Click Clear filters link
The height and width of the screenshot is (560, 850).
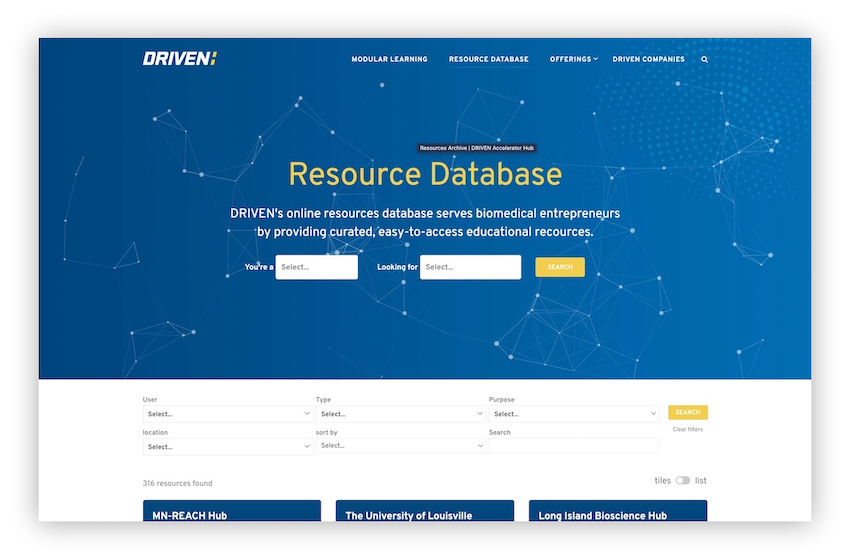point(687,429)
